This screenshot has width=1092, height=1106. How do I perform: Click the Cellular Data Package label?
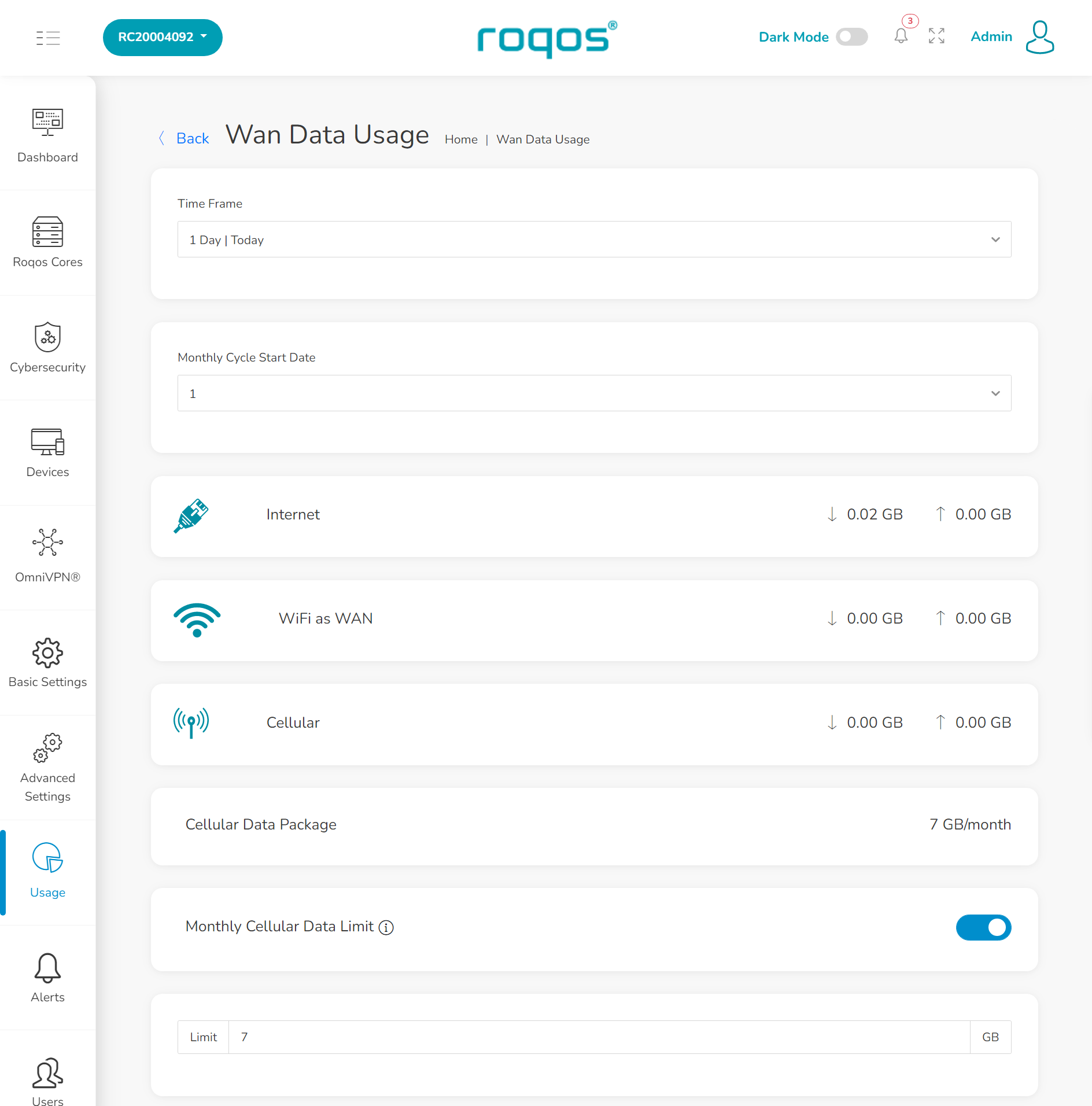261,824
